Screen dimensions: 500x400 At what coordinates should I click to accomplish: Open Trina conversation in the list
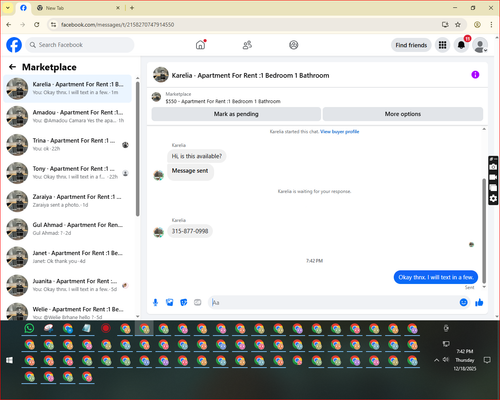click(68, 145)
